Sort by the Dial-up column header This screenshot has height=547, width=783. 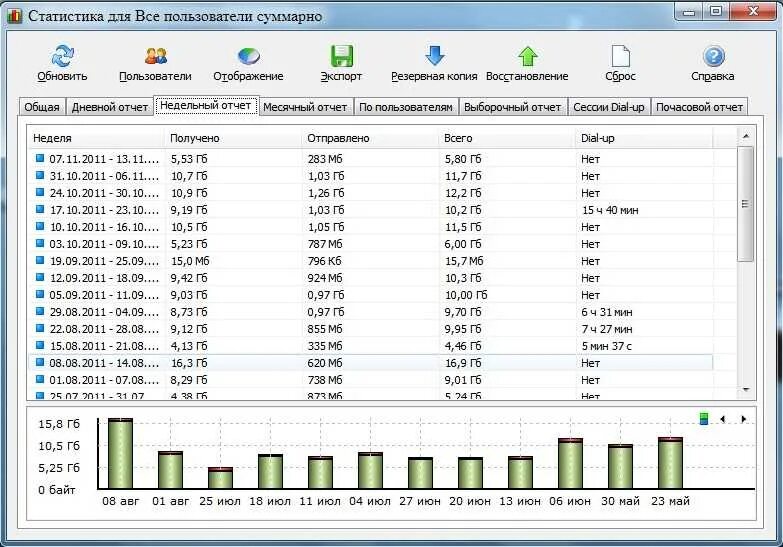644,138
